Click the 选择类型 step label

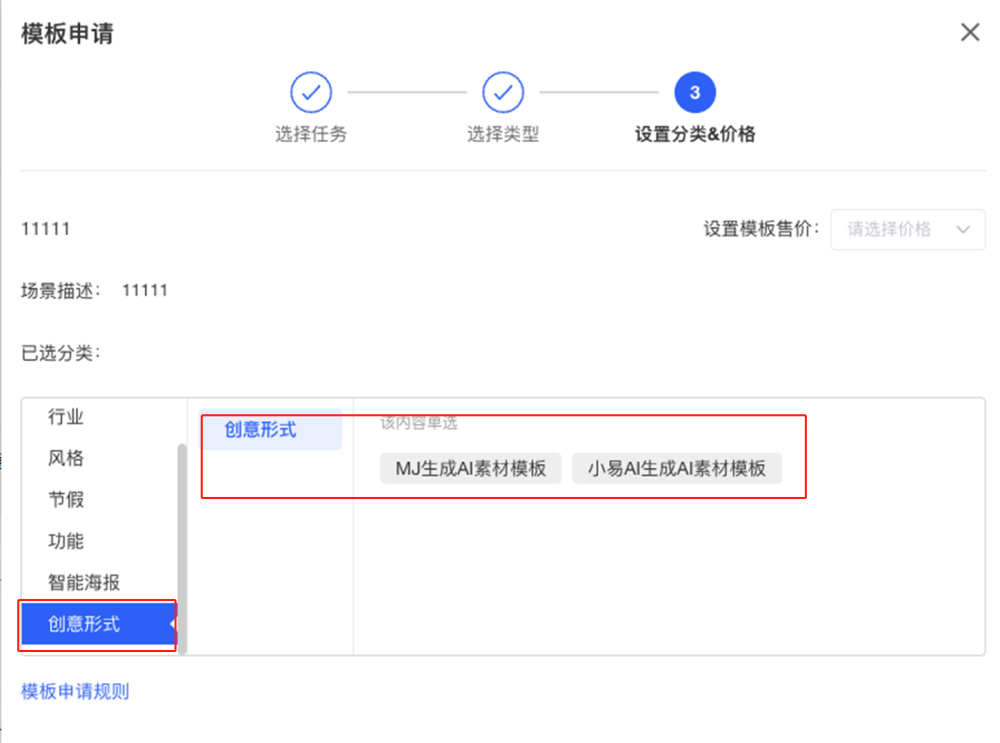[x=503, y=134]
